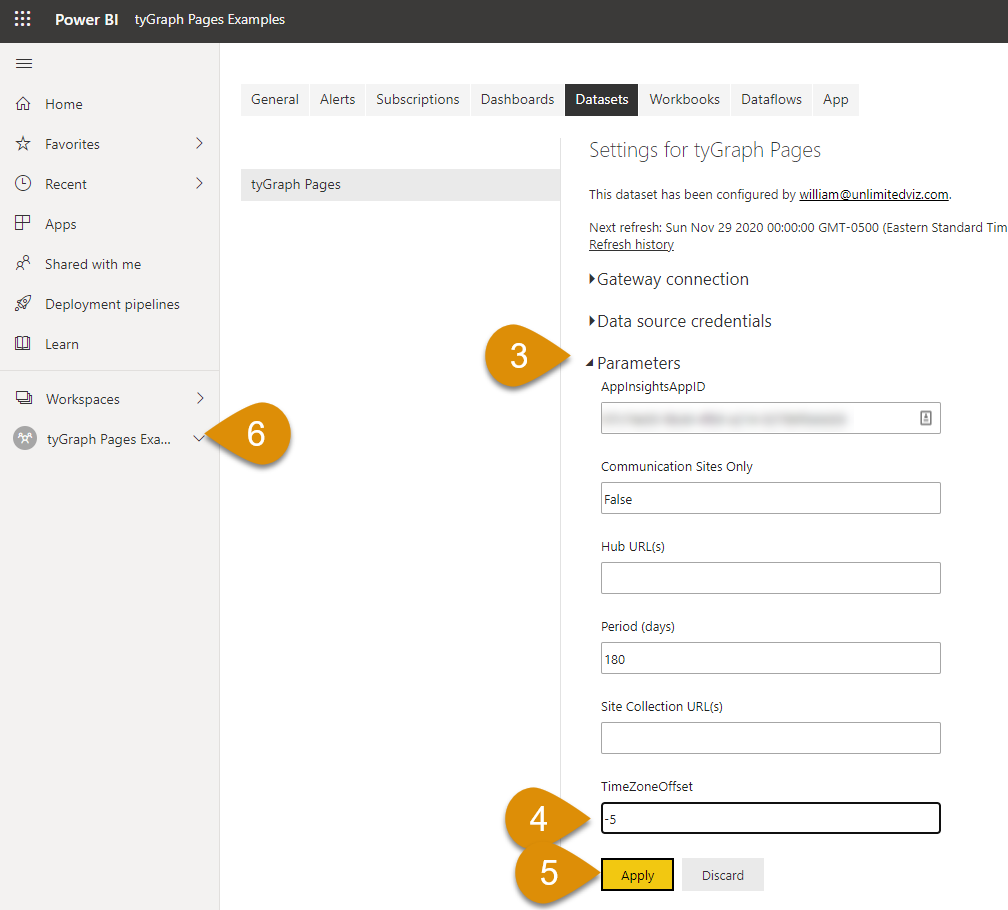This screenshot has height=910, width=1008.
Task: Click the Home icon in sidebar
Action: click(24, 104)
